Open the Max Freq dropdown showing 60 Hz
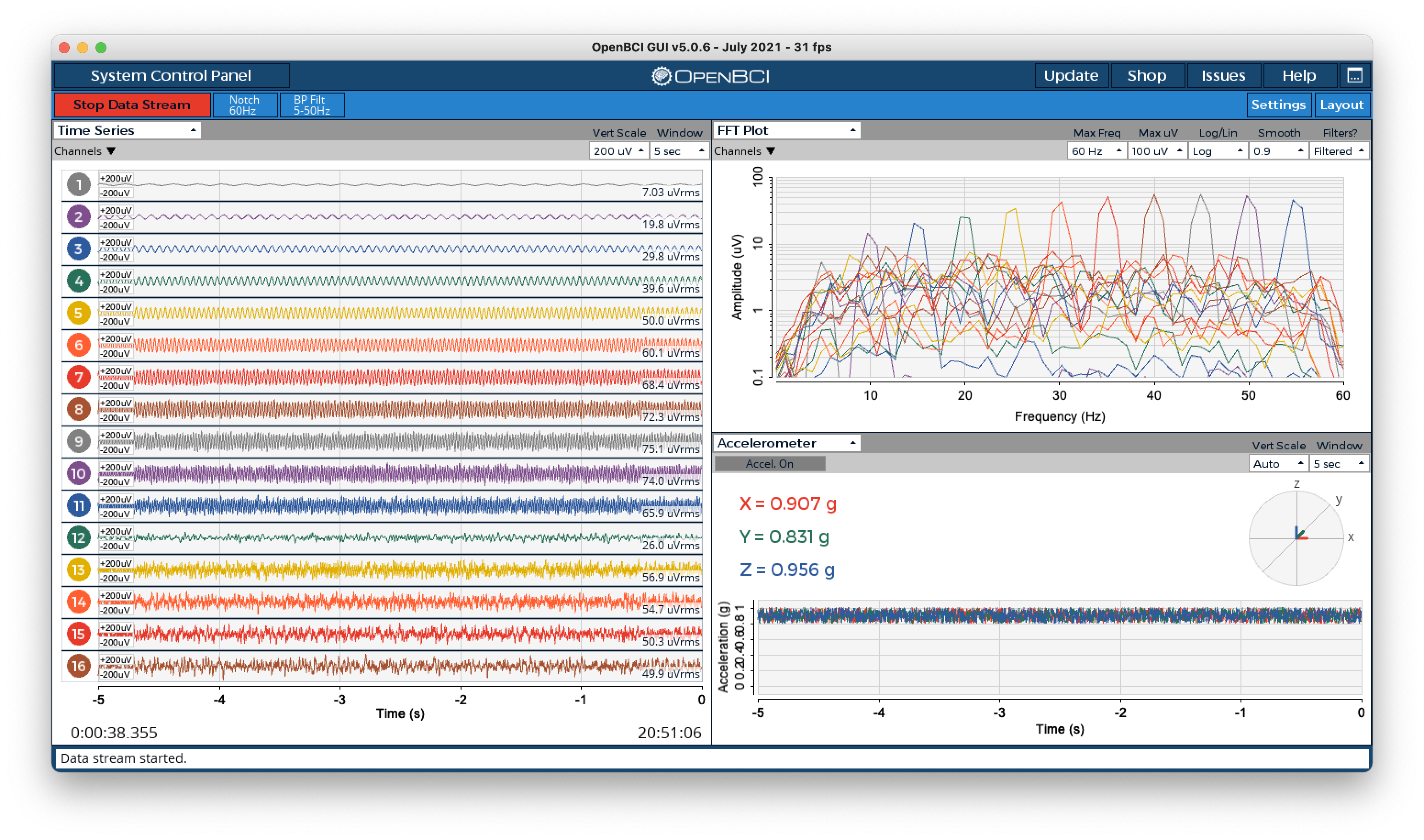 [x=1097, y=150]
